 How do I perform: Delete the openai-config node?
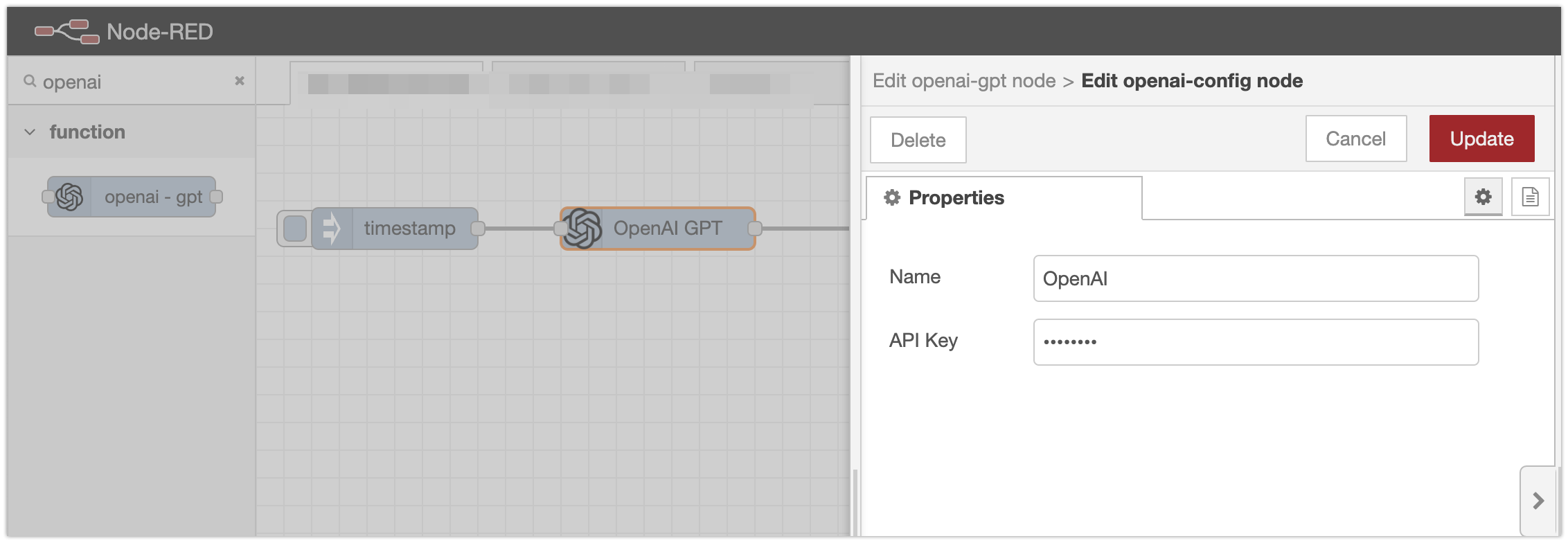click(918, 140)
